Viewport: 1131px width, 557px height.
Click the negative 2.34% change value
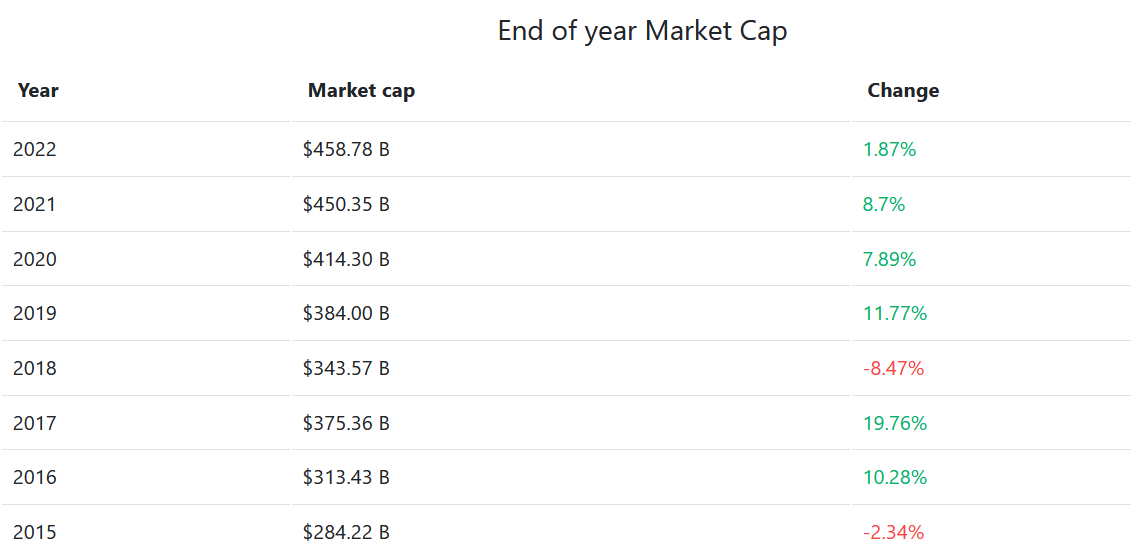click(x=893, y=532)
